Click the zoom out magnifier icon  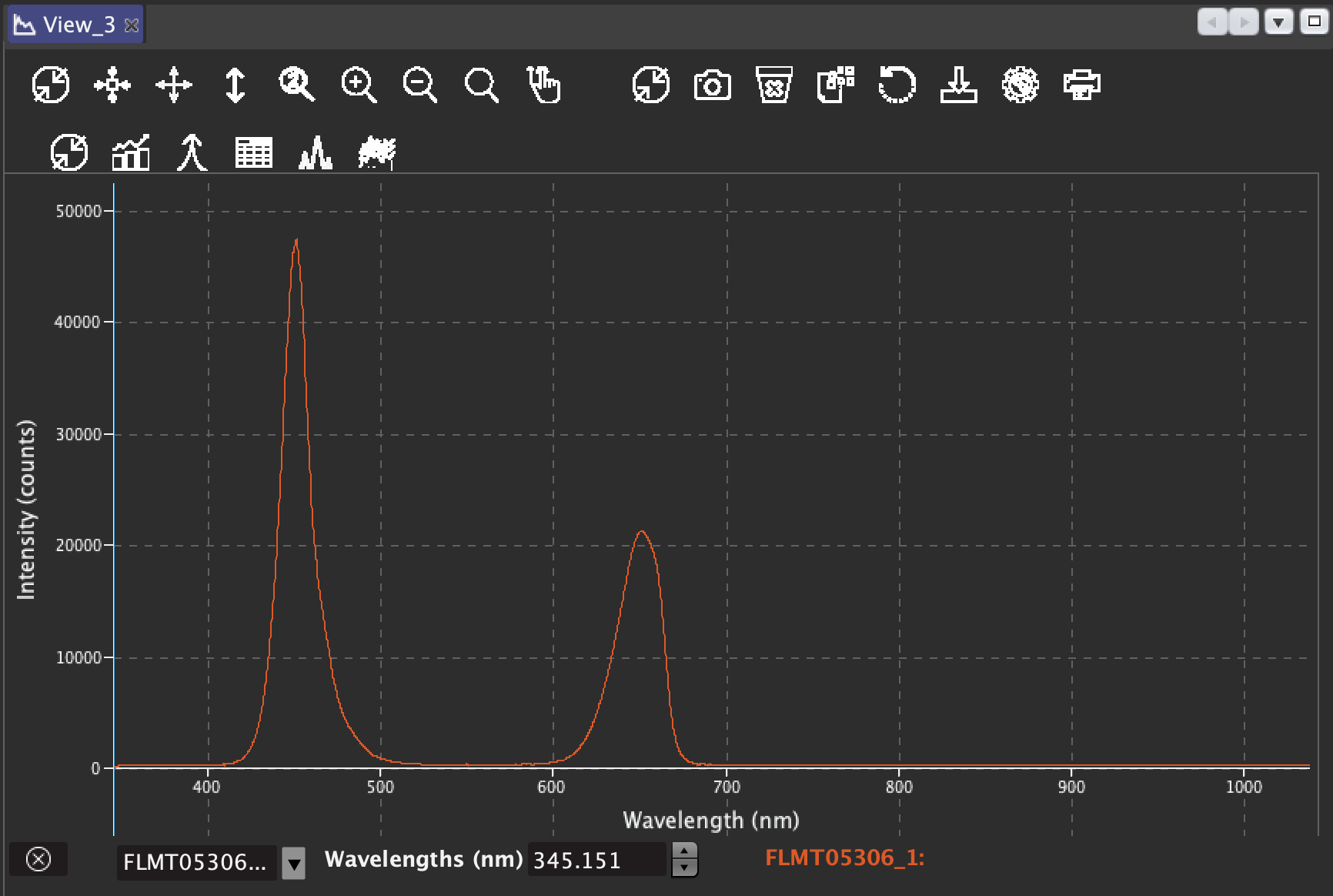(x=420, y=85)
